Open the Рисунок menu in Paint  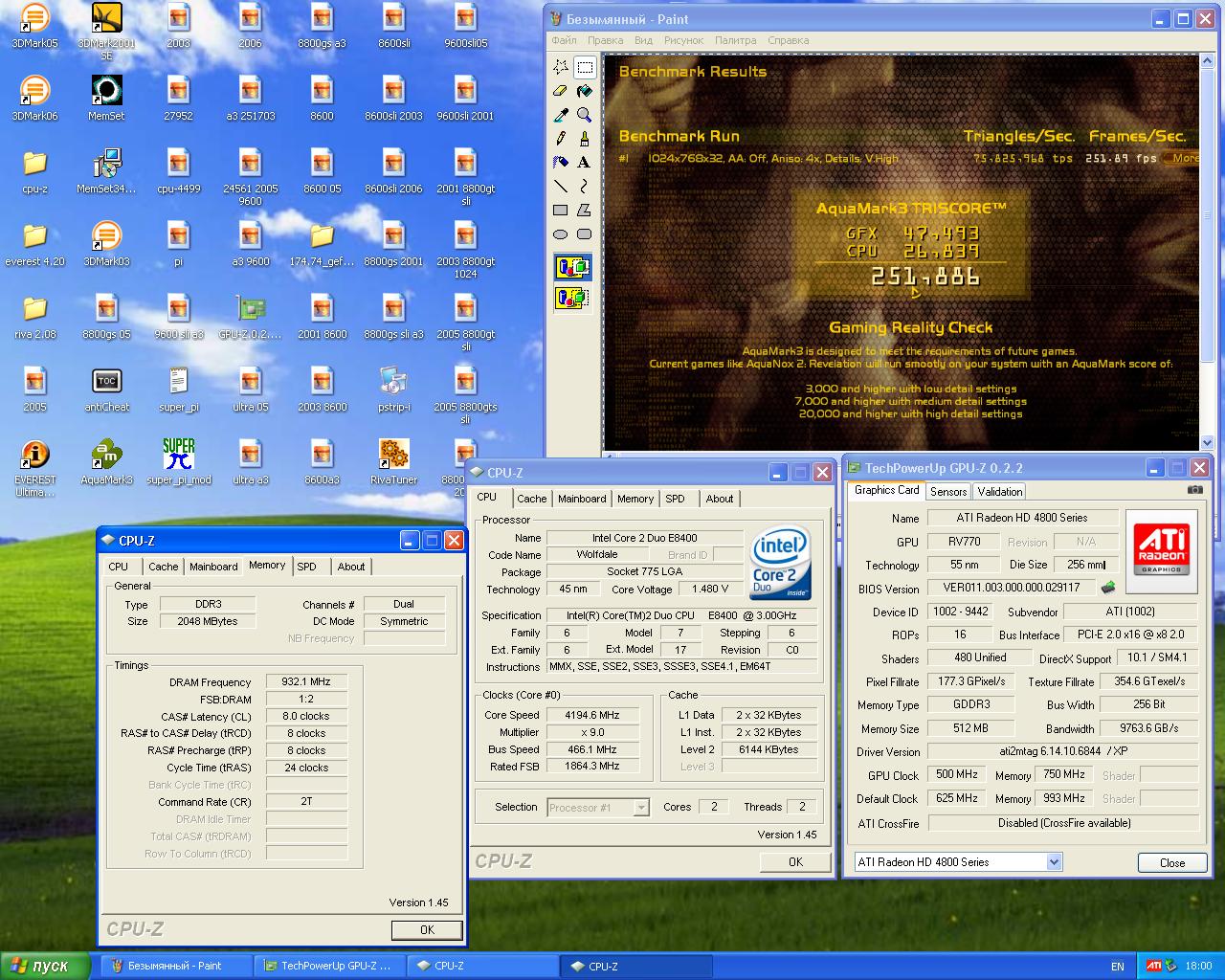pyautogui.click(x=683, y=40)
